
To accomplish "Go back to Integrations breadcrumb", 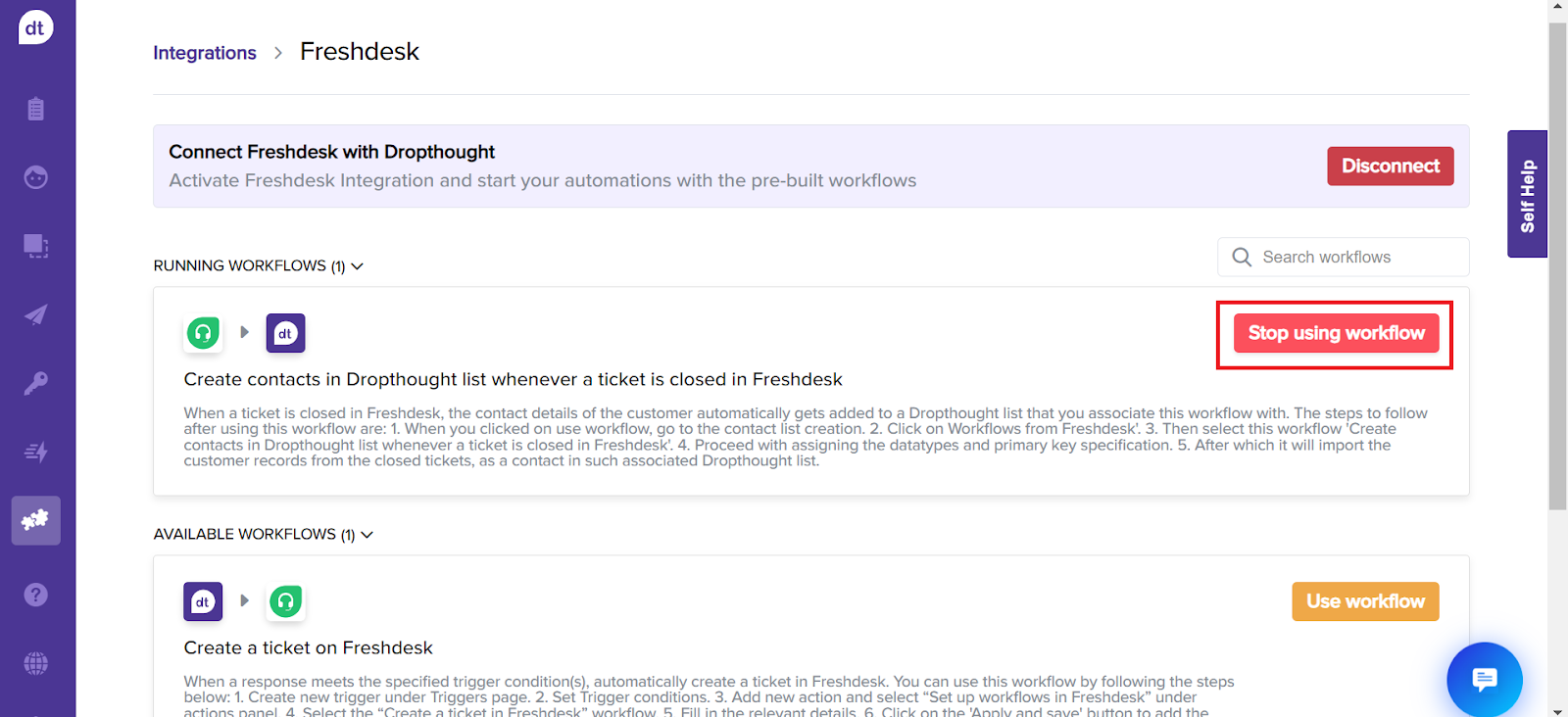I will (205, 53).
